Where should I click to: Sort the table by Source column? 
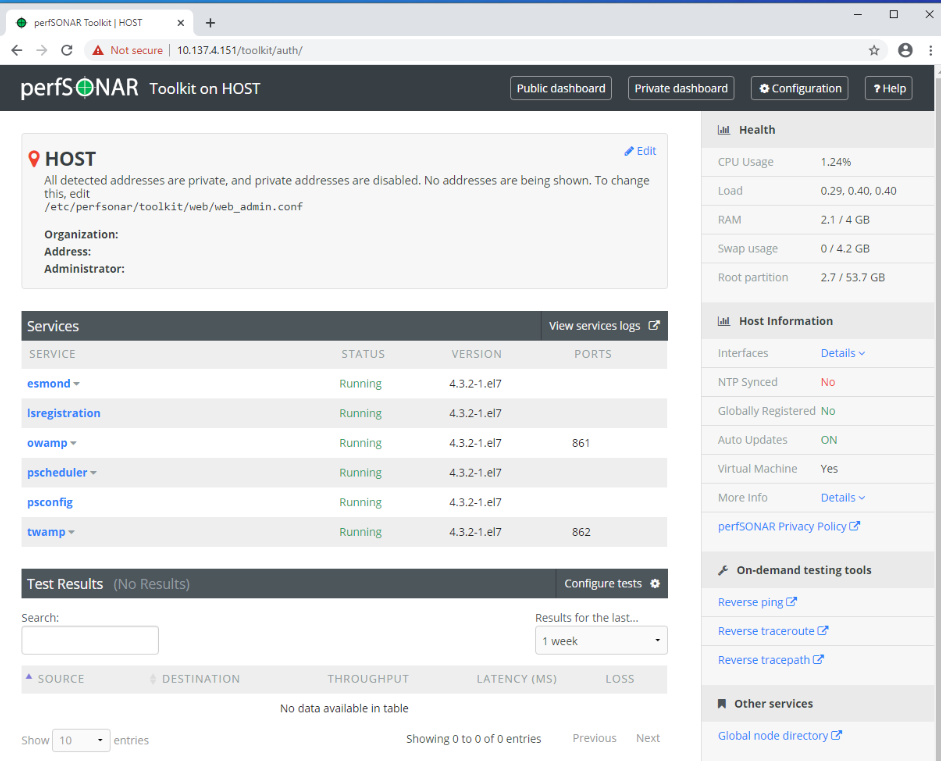[x=61, y=679]
